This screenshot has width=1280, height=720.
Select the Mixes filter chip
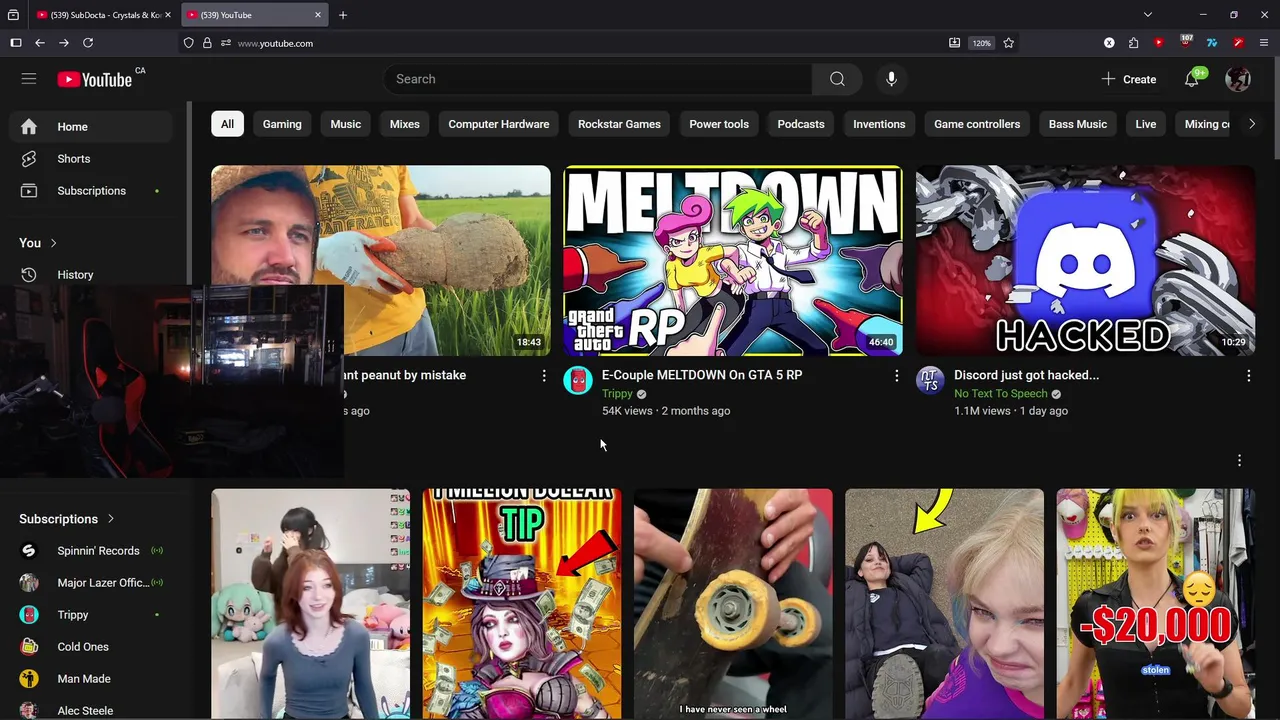click(404, 124)
